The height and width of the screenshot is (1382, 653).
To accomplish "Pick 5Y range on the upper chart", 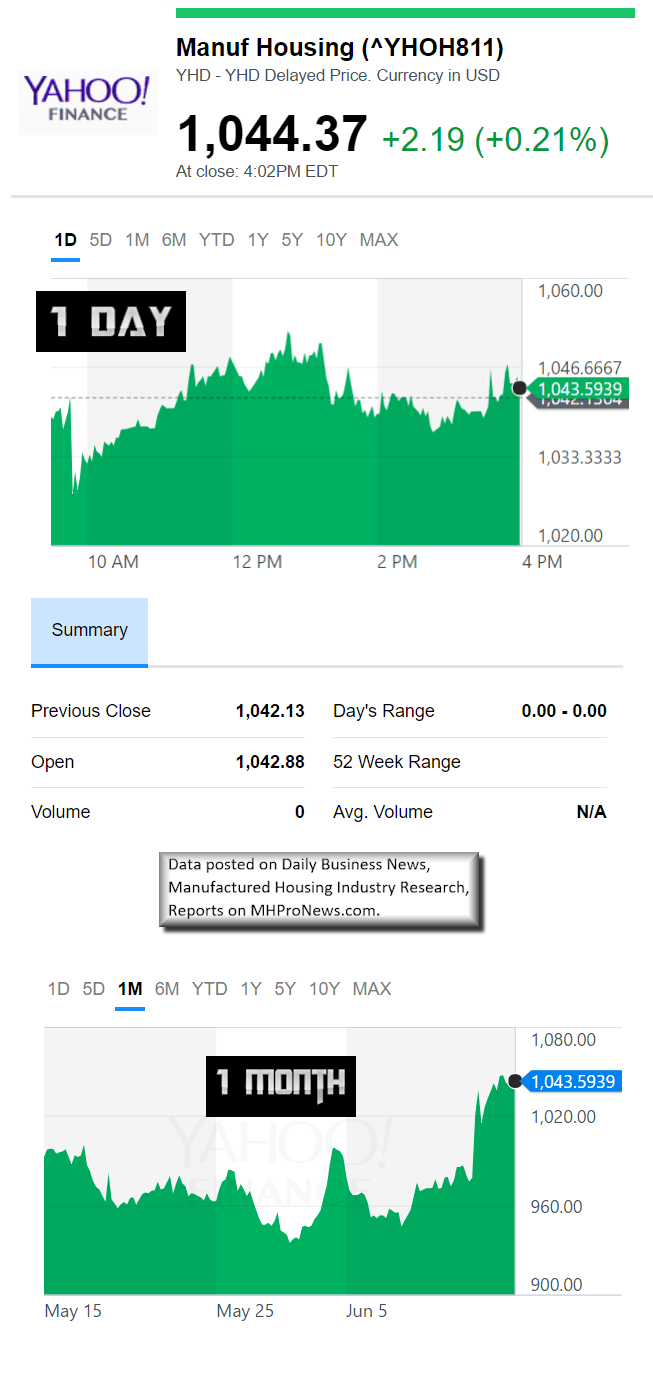I will pyautogui.click(x=292, y=240).
